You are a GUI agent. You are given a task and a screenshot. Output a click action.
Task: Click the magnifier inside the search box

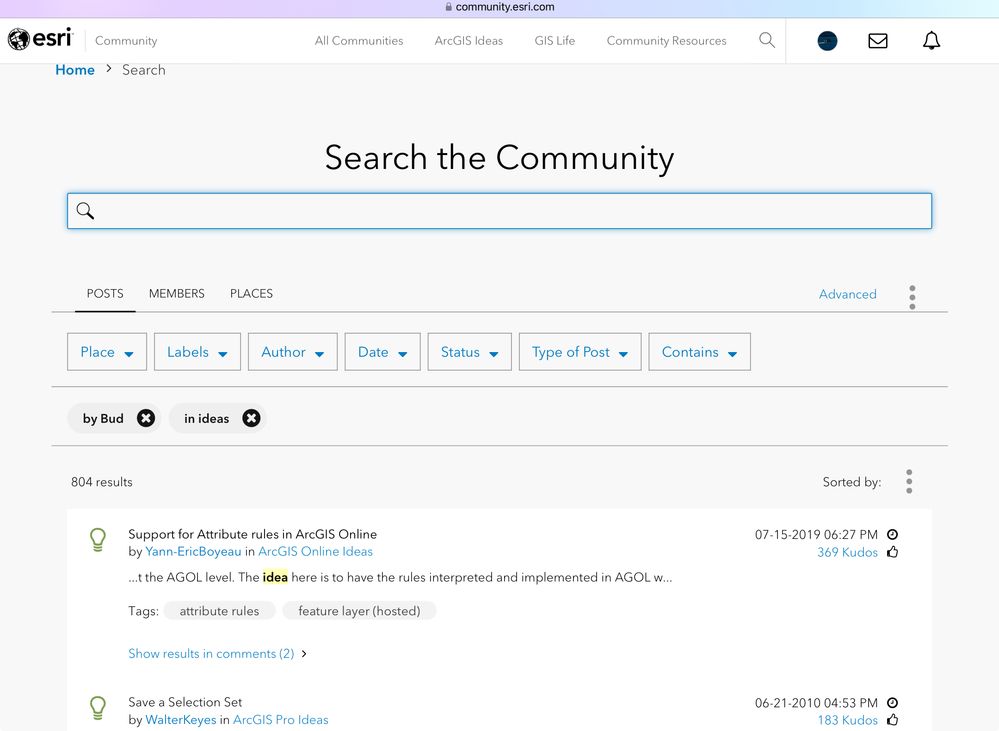85,210
